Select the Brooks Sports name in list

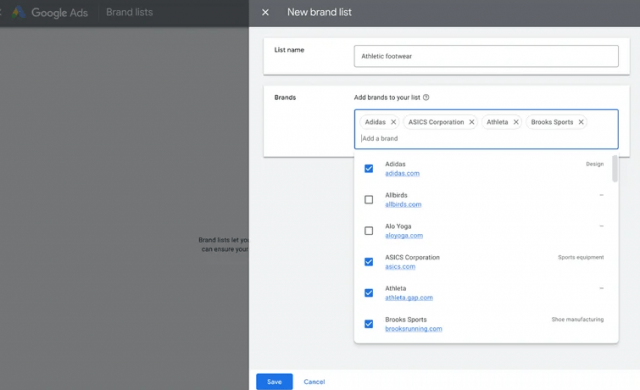point(406,319)
